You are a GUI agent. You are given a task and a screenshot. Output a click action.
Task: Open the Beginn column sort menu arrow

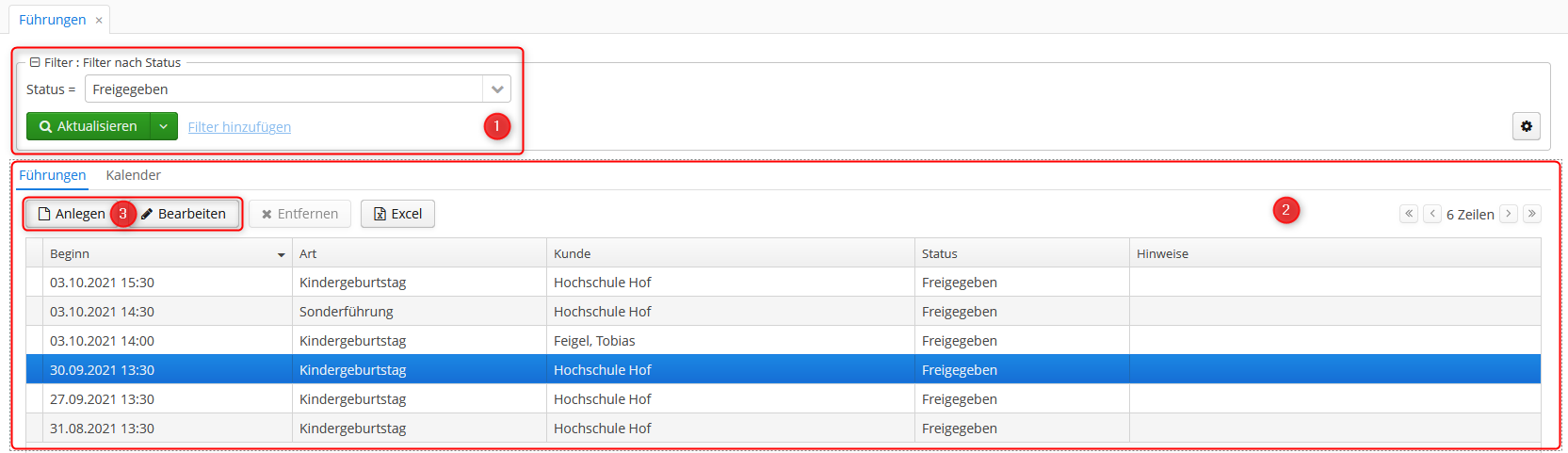click(x=281, y=254)
